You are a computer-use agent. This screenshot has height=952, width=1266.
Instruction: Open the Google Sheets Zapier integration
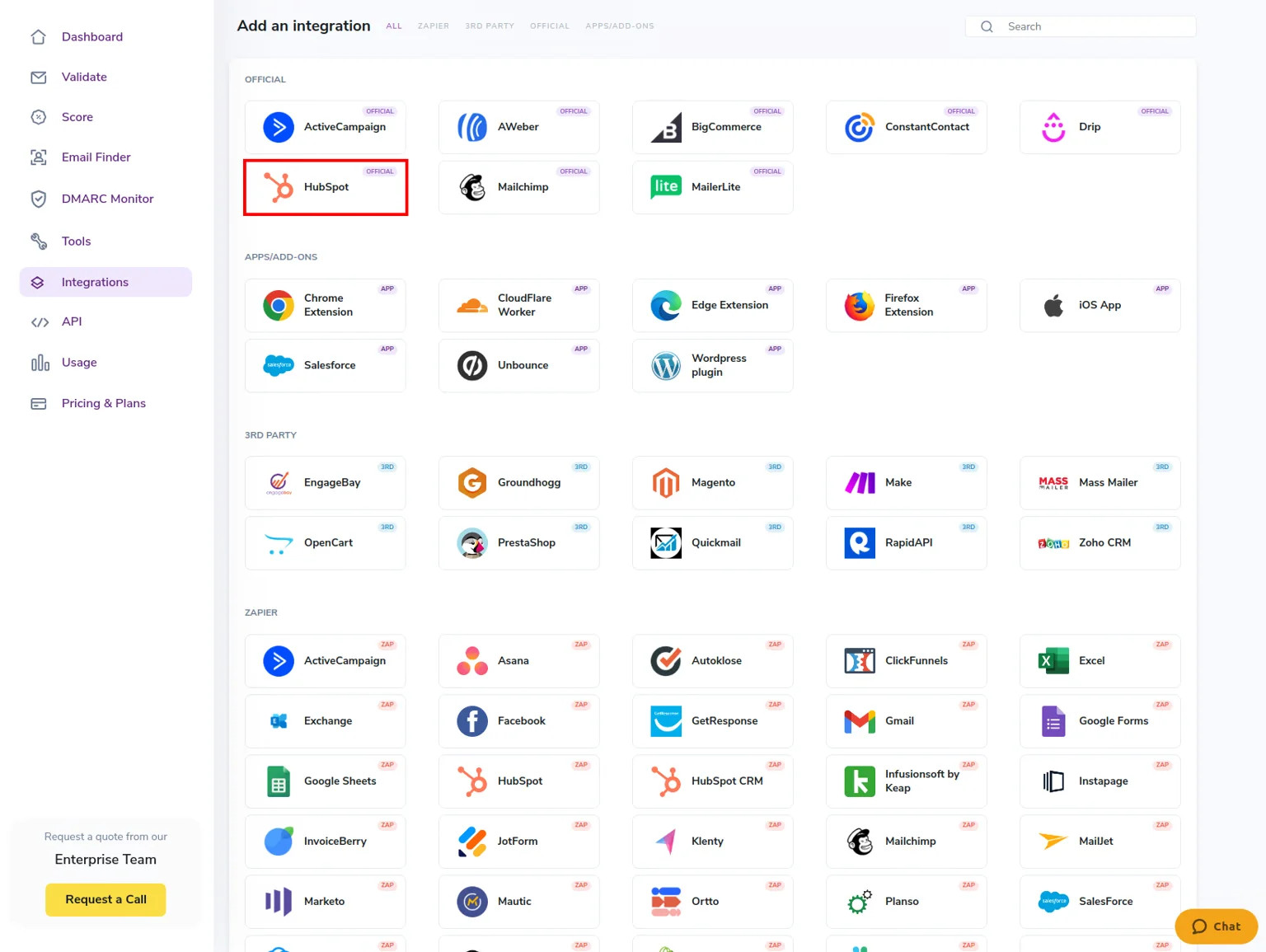tap(325, 781)
